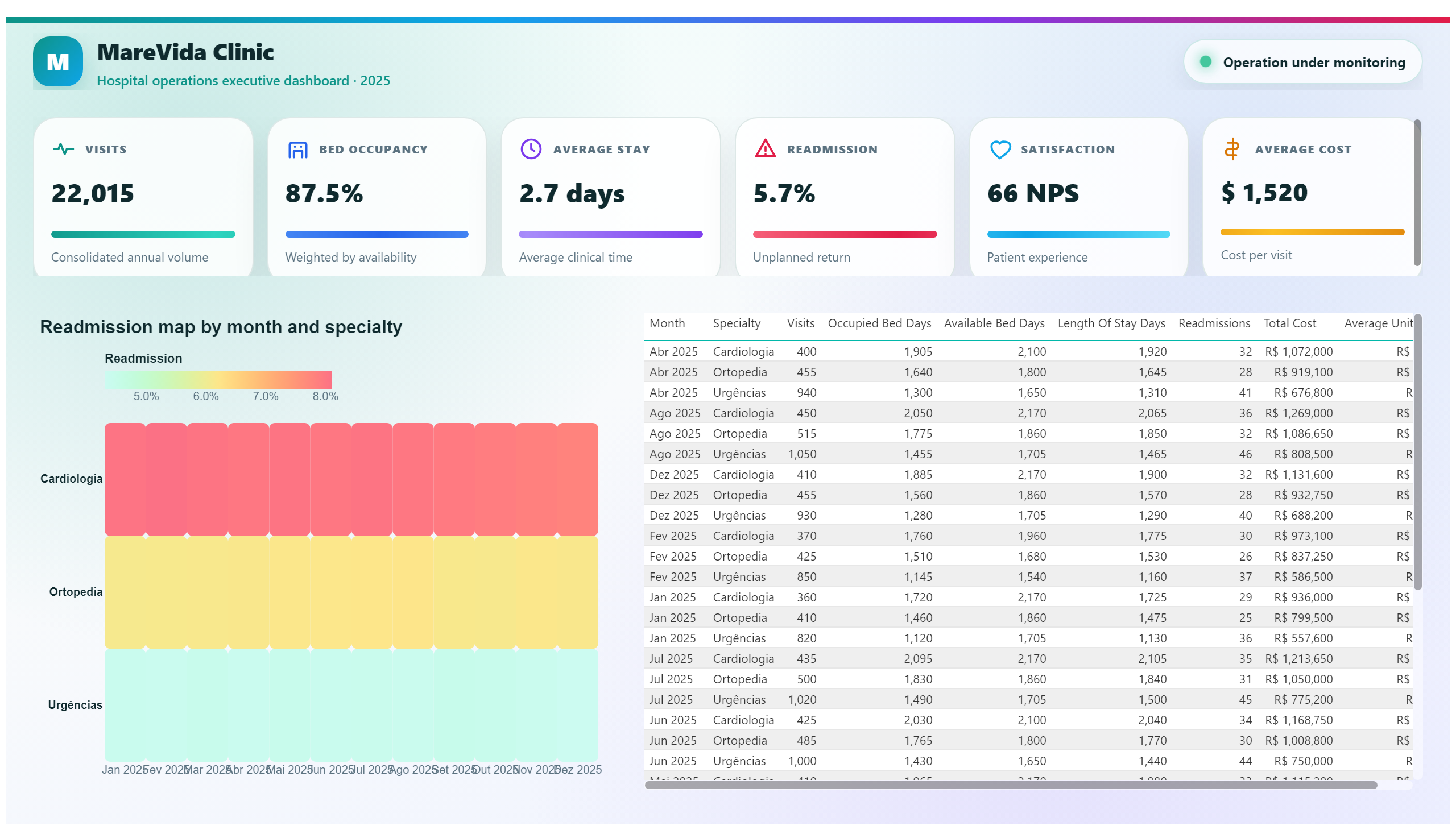The width and height of the screenshot is (1456, 830).
Task: Sort table by Specialty column header
Action: click(737, 323)
